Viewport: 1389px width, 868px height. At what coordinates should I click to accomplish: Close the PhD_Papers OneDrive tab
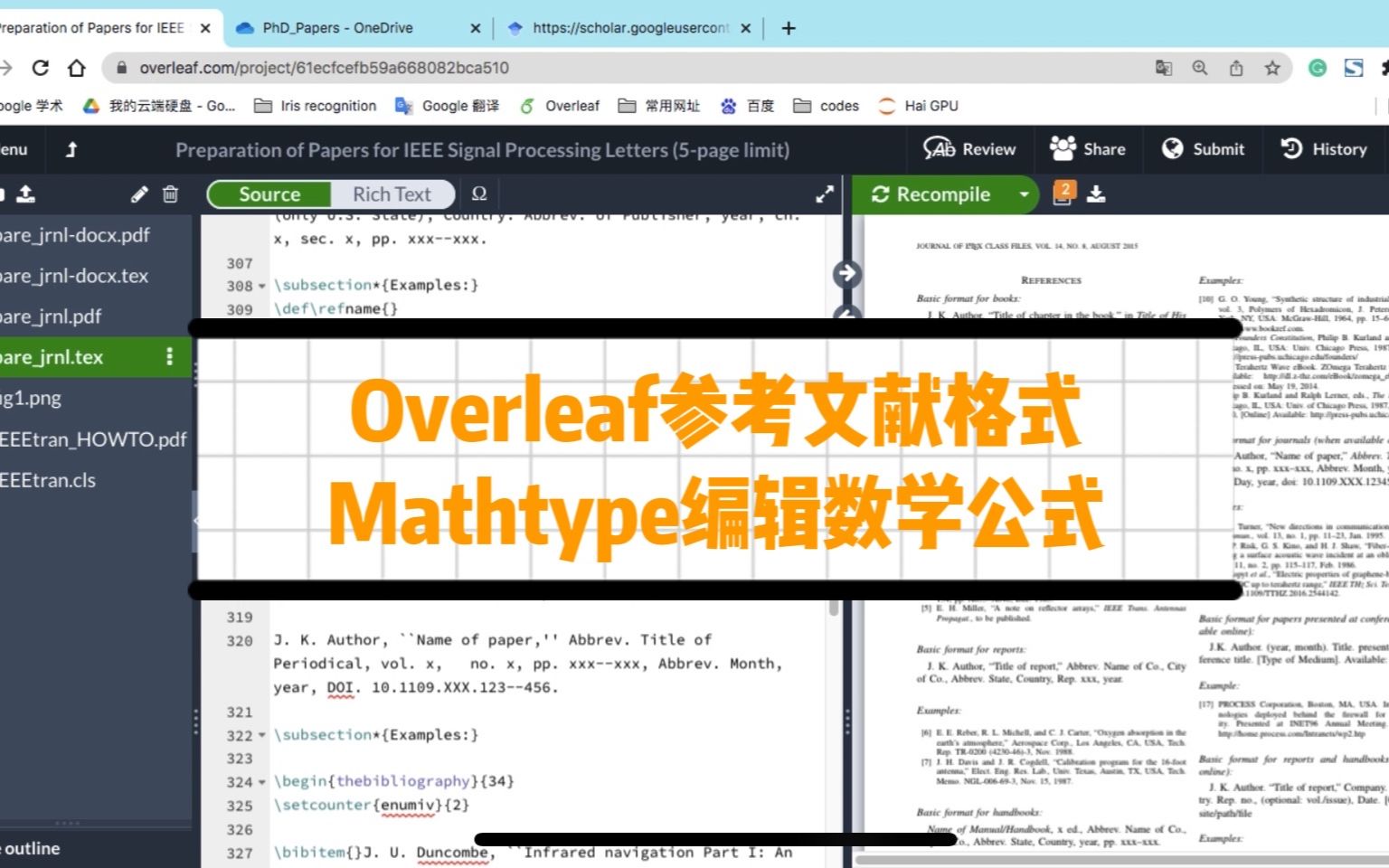pyautogui.click(x=476, y=28)
